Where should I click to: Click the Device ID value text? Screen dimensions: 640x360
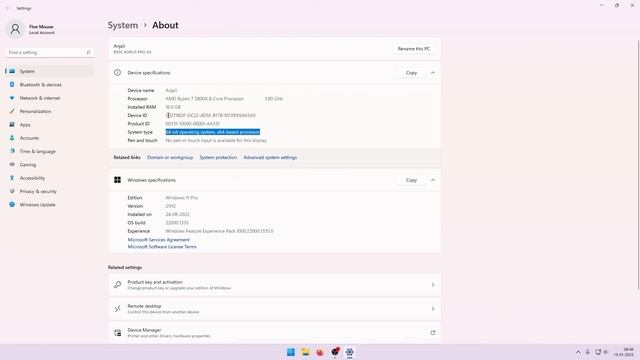click(211, 116)
